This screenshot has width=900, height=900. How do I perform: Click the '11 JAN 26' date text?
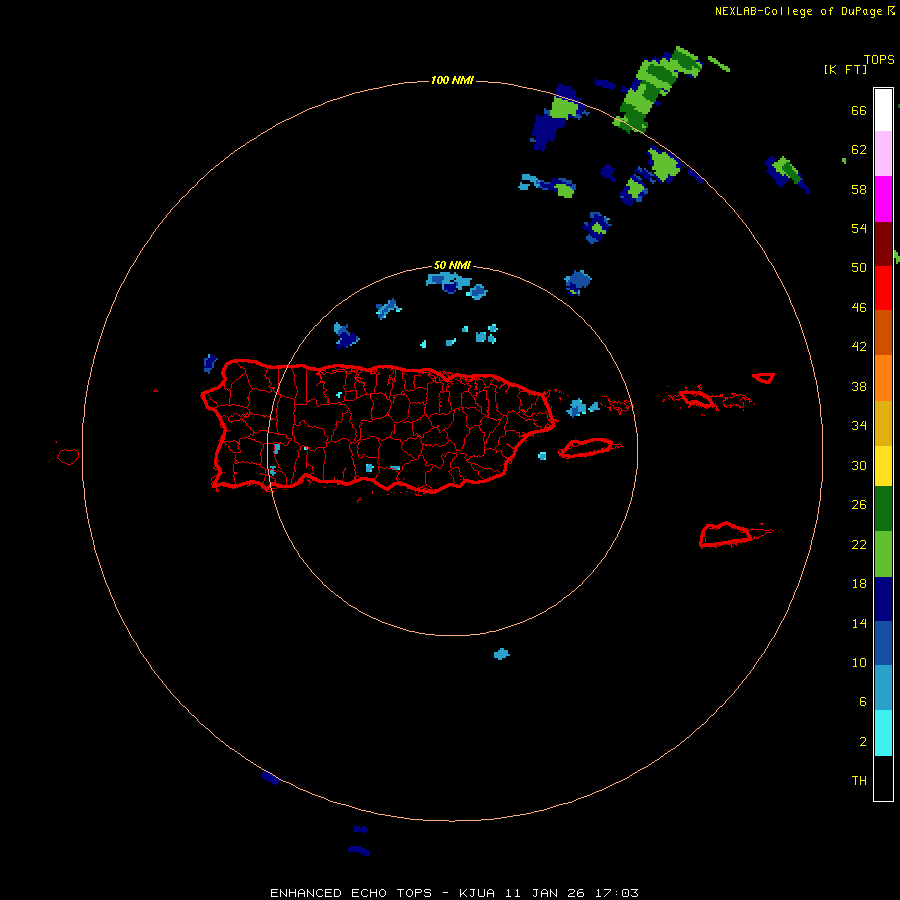(545, 893)
